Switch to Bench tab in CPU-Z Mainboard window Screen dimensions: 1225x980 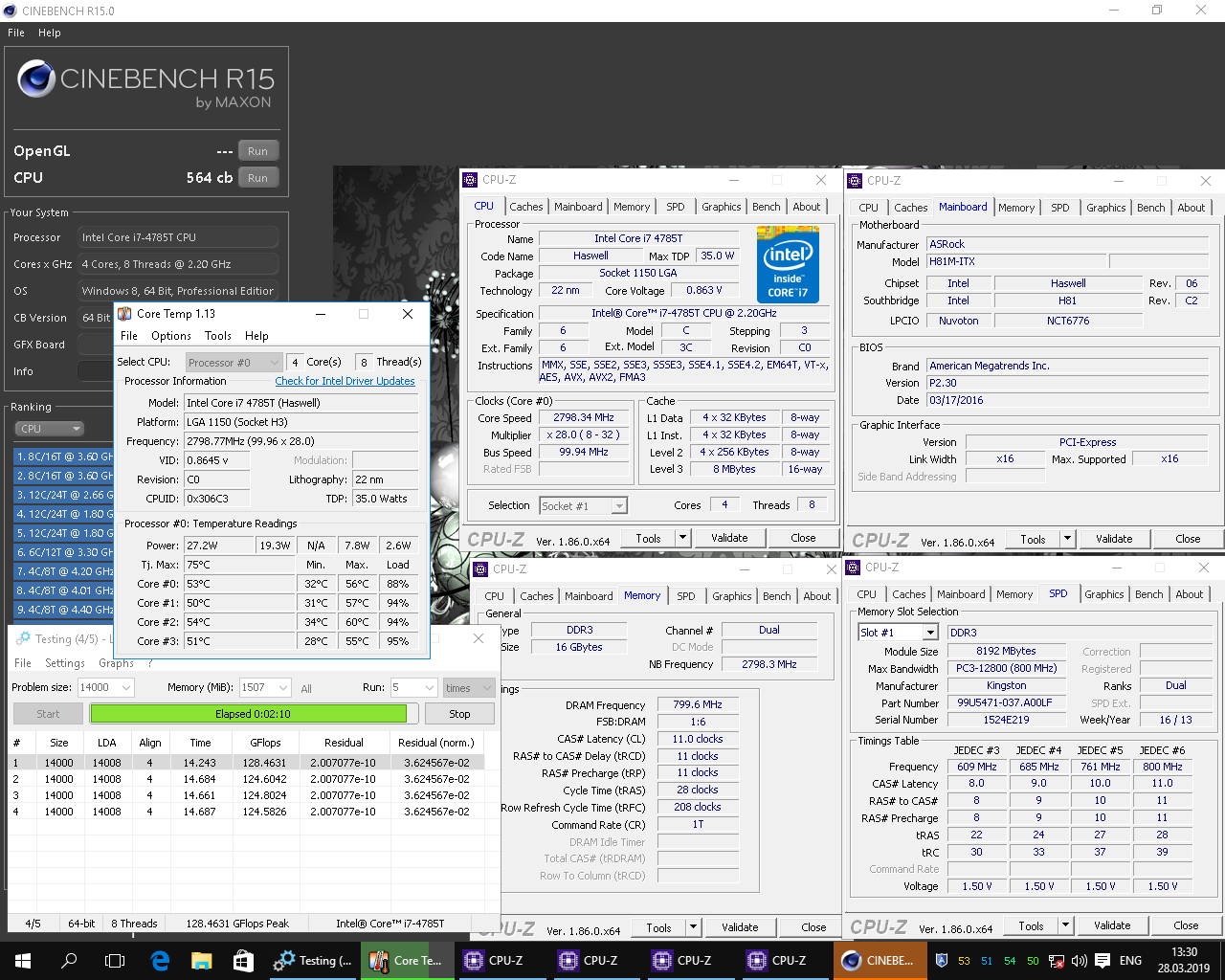click(x=1151, y=208)
